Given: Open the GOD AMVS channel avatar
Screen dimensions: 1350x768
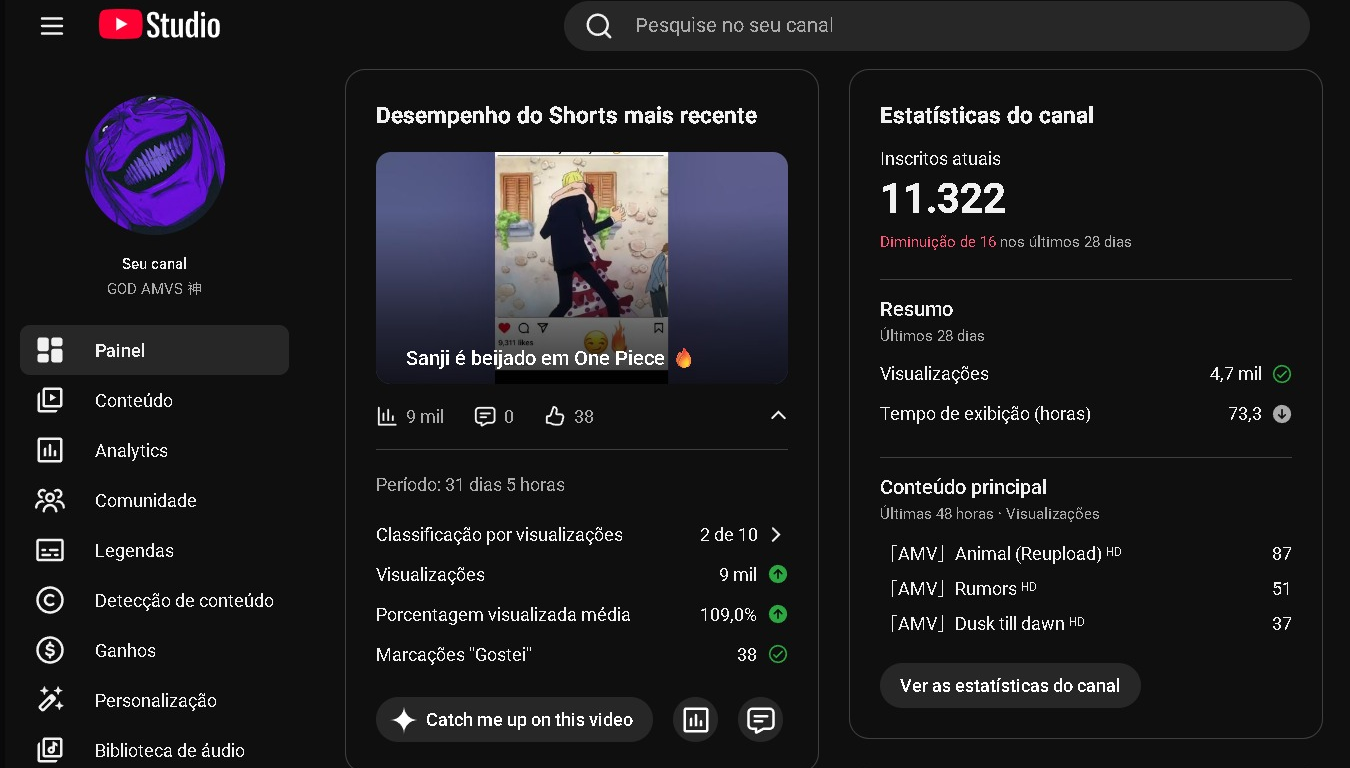Looking at the screenshot, I should point(155,165).
